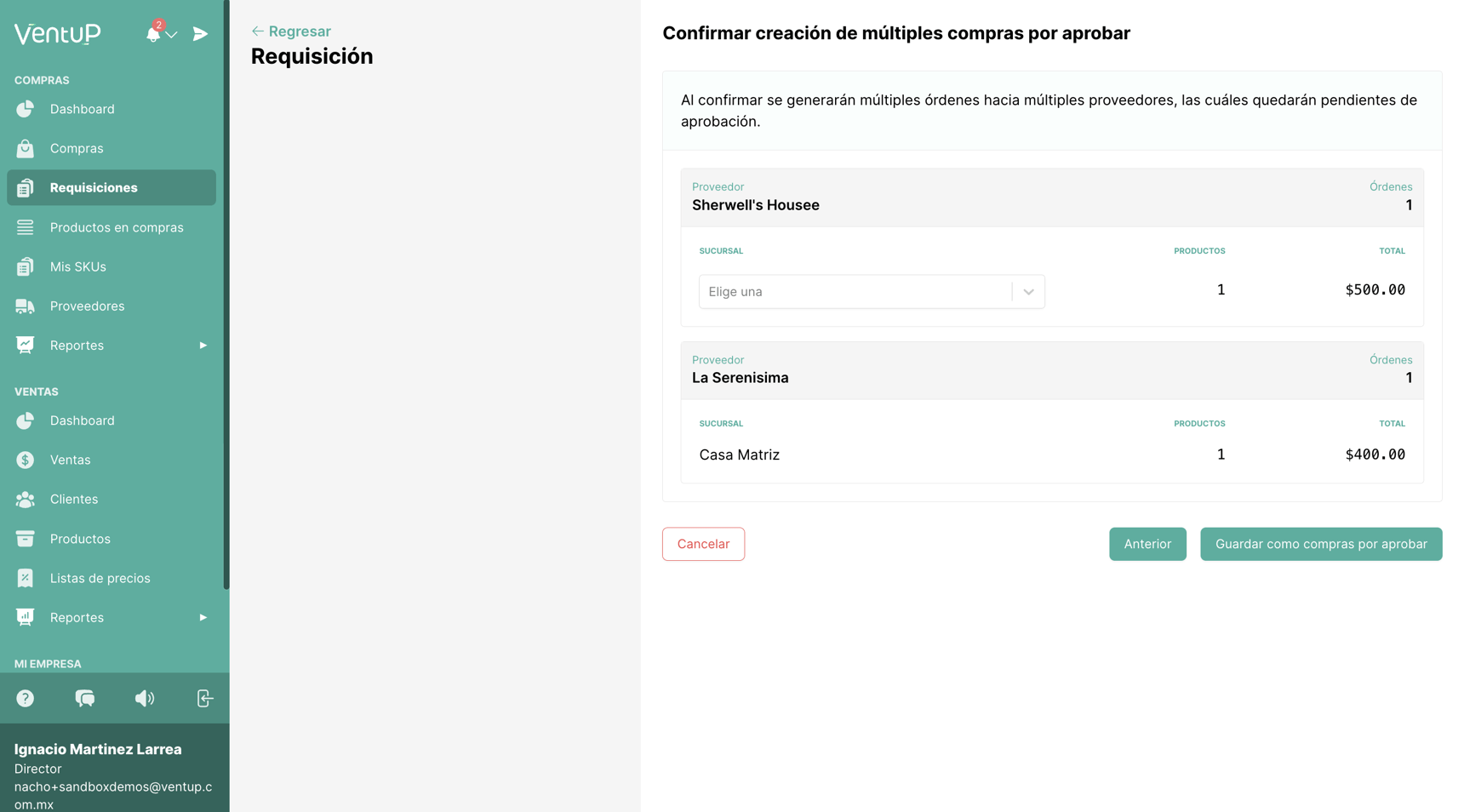Expand Reportes under Compras

pyautogui.click(x=203, y=345)
